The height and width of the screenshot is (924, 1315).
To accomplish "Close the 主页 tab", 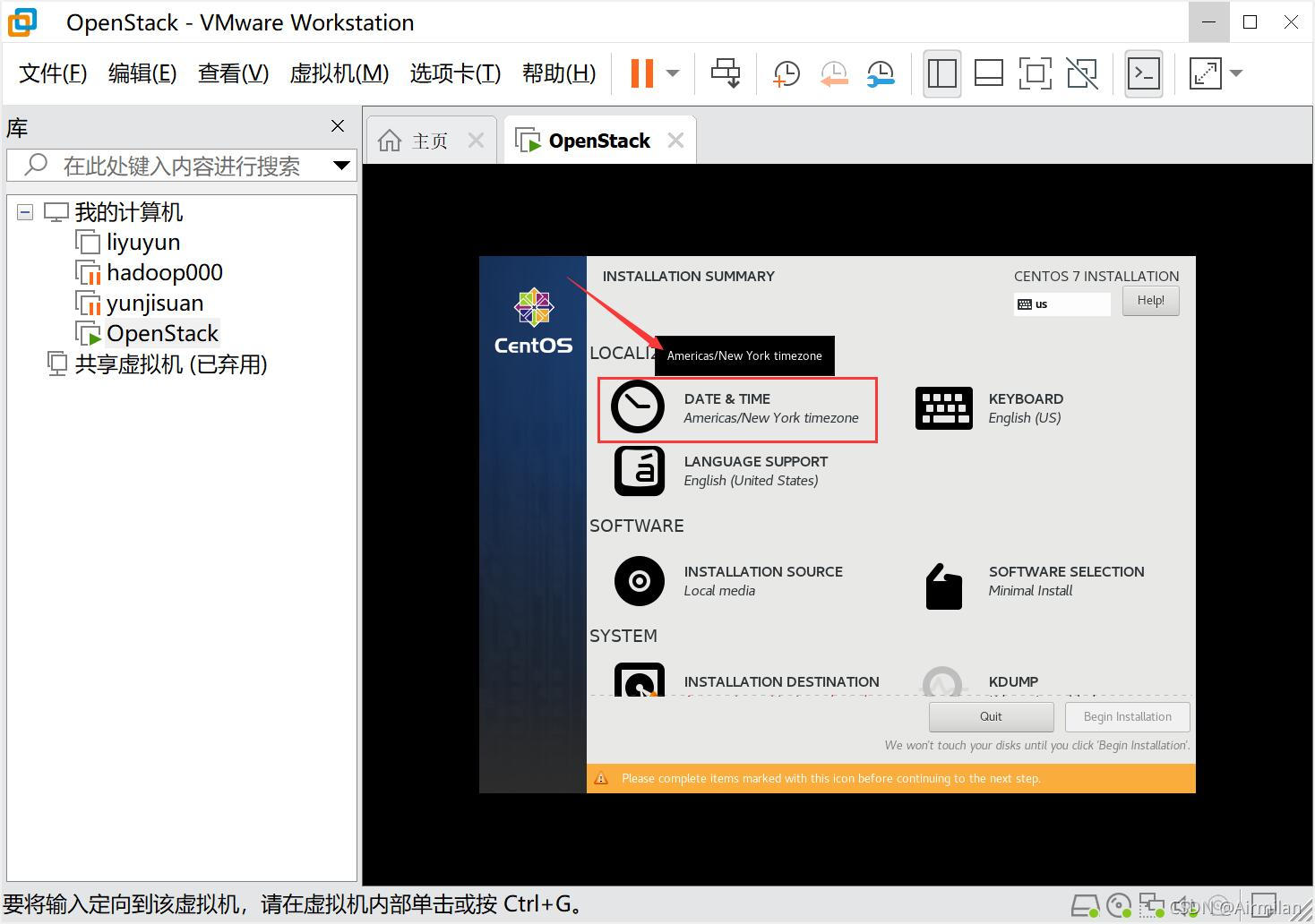I will [476, 141].
